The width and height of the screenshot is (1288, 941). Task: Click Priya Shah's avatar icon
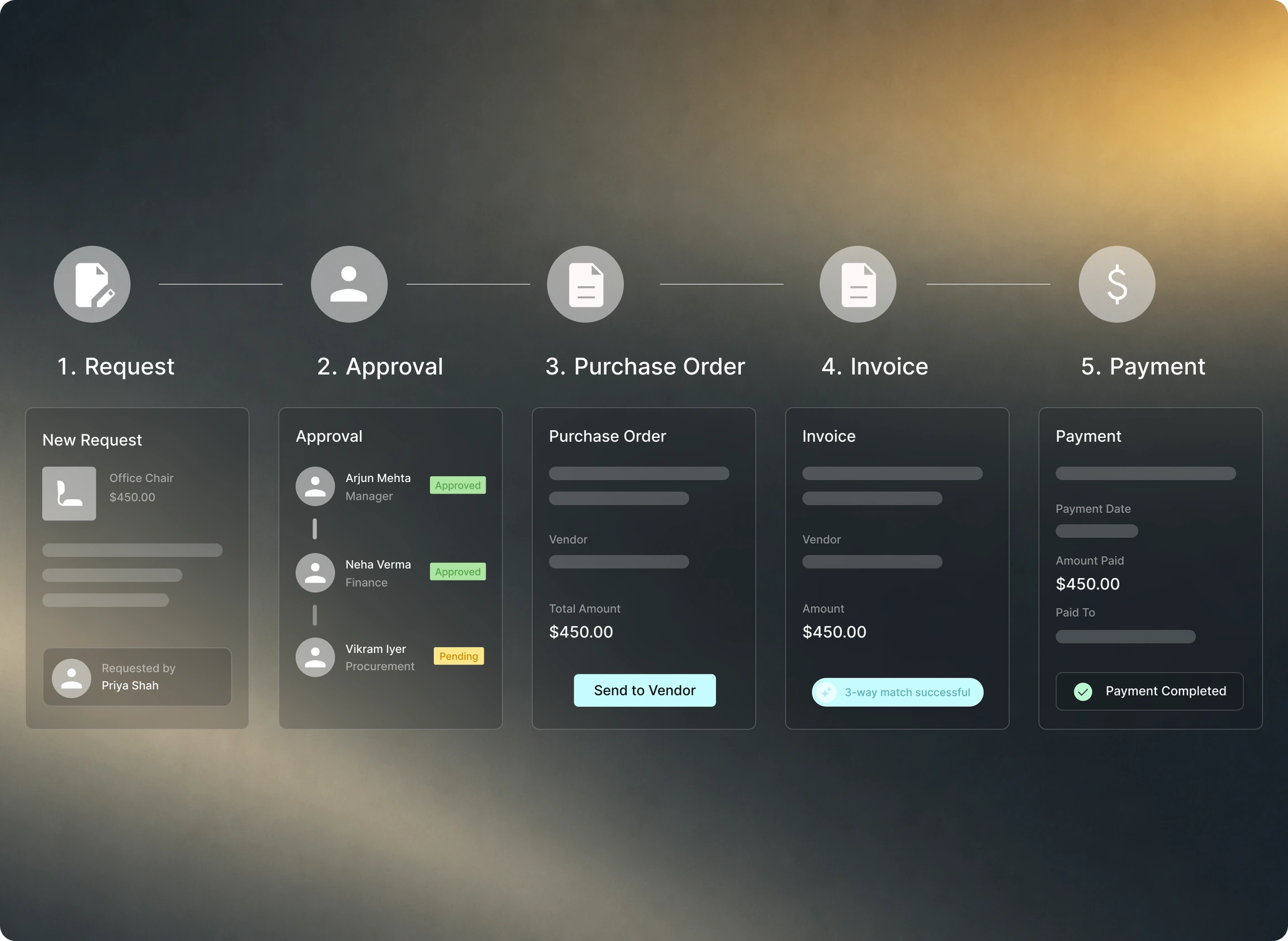(71, 678)
